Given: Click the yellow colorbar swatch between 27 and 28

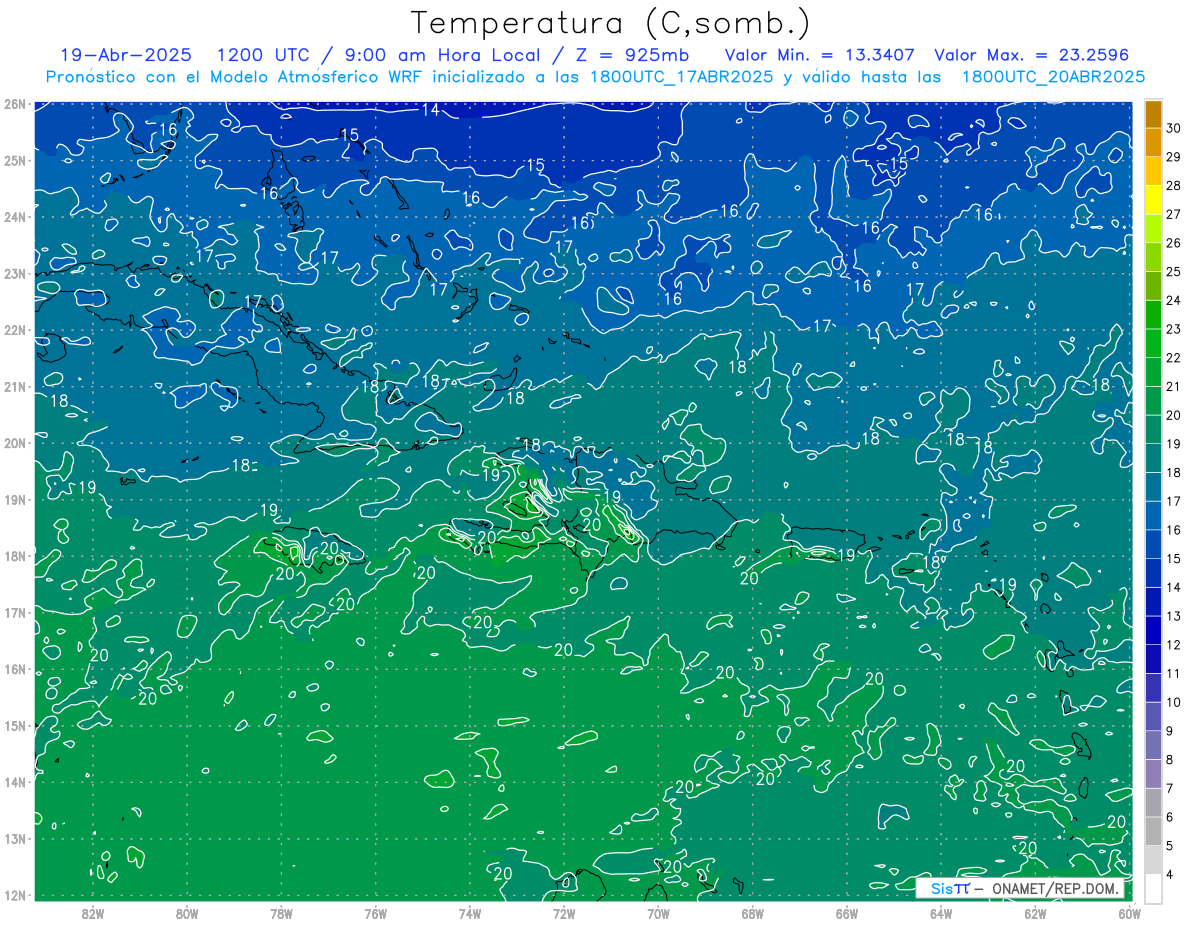Looking at the screenshot, I should (1153, 200).
